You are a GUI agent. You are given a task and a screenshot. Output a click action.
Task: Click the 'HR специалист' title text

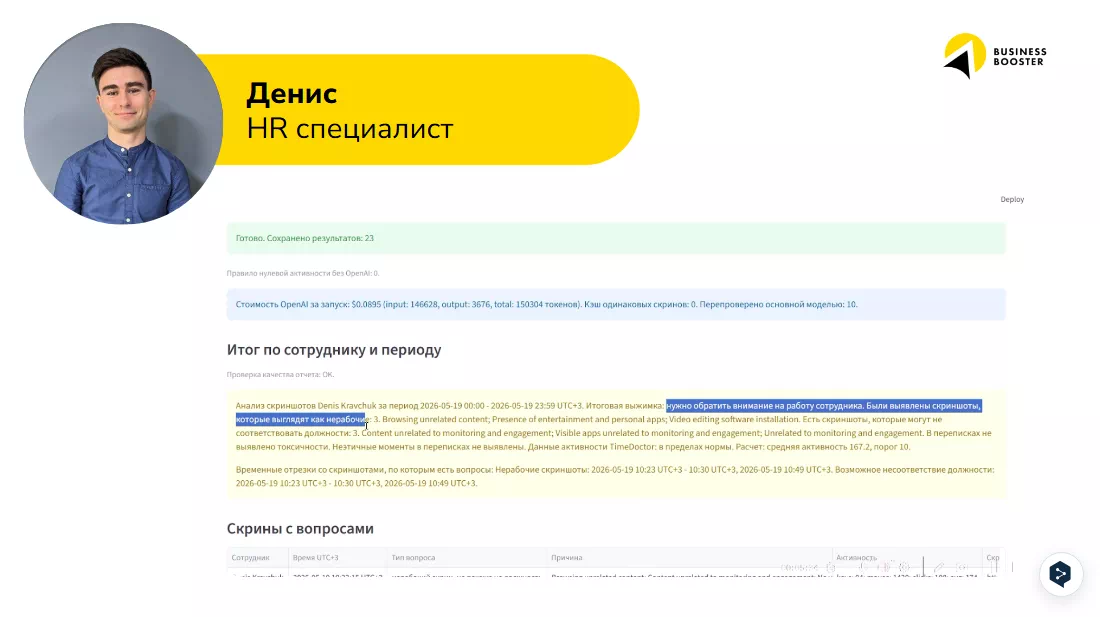349,129
